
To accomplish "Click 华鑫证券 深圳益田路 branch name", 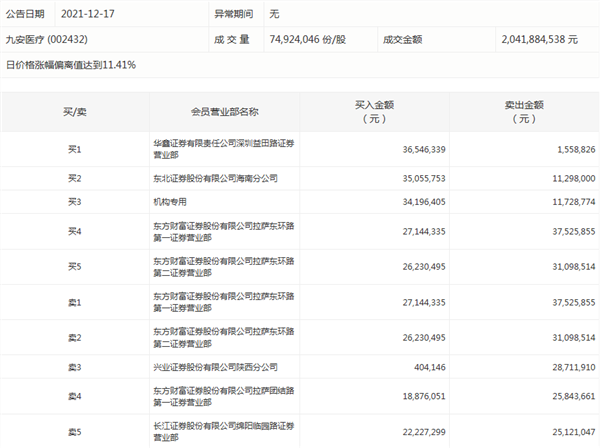I will (224, 149).
